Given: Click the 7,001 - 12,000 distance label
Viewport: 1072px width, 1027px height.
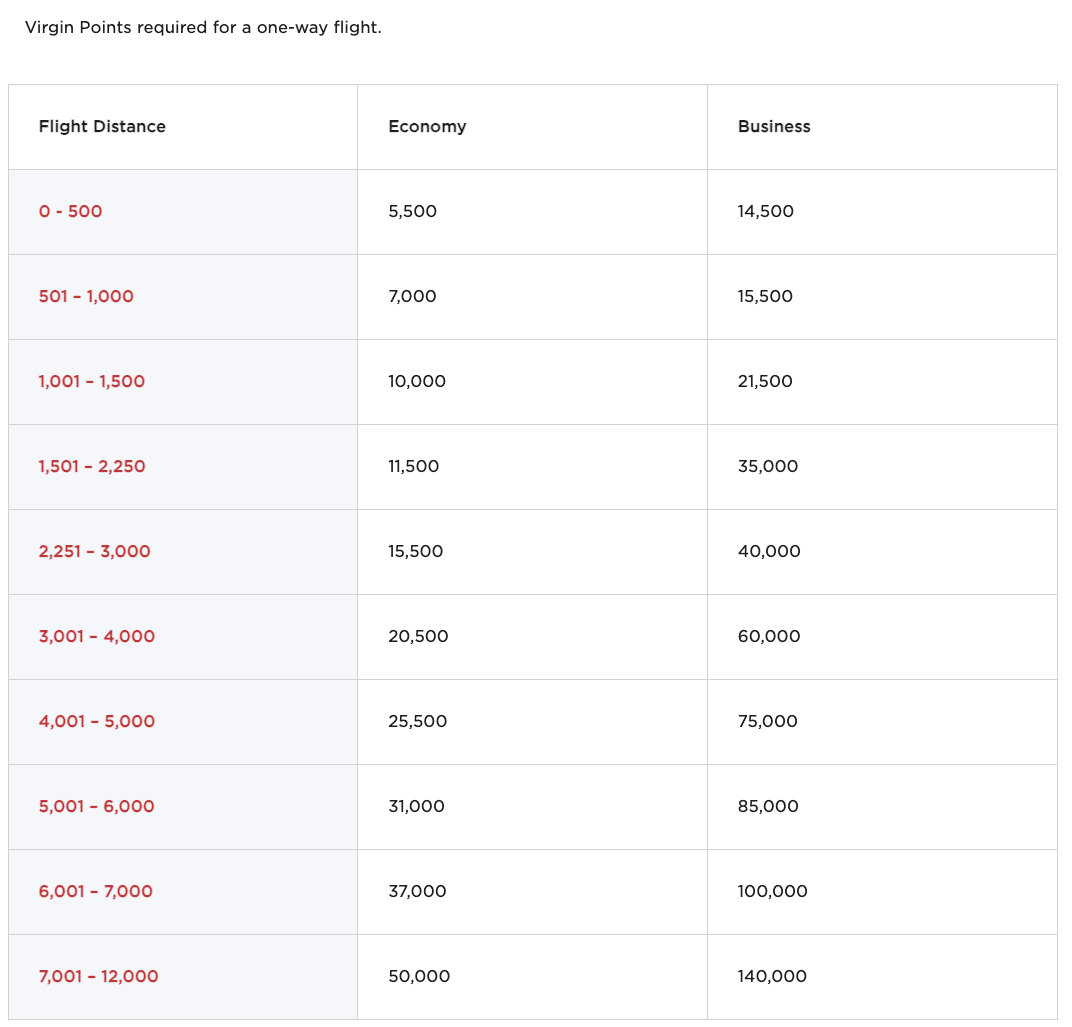Looking at the screenshot, I should pos(99,977).
